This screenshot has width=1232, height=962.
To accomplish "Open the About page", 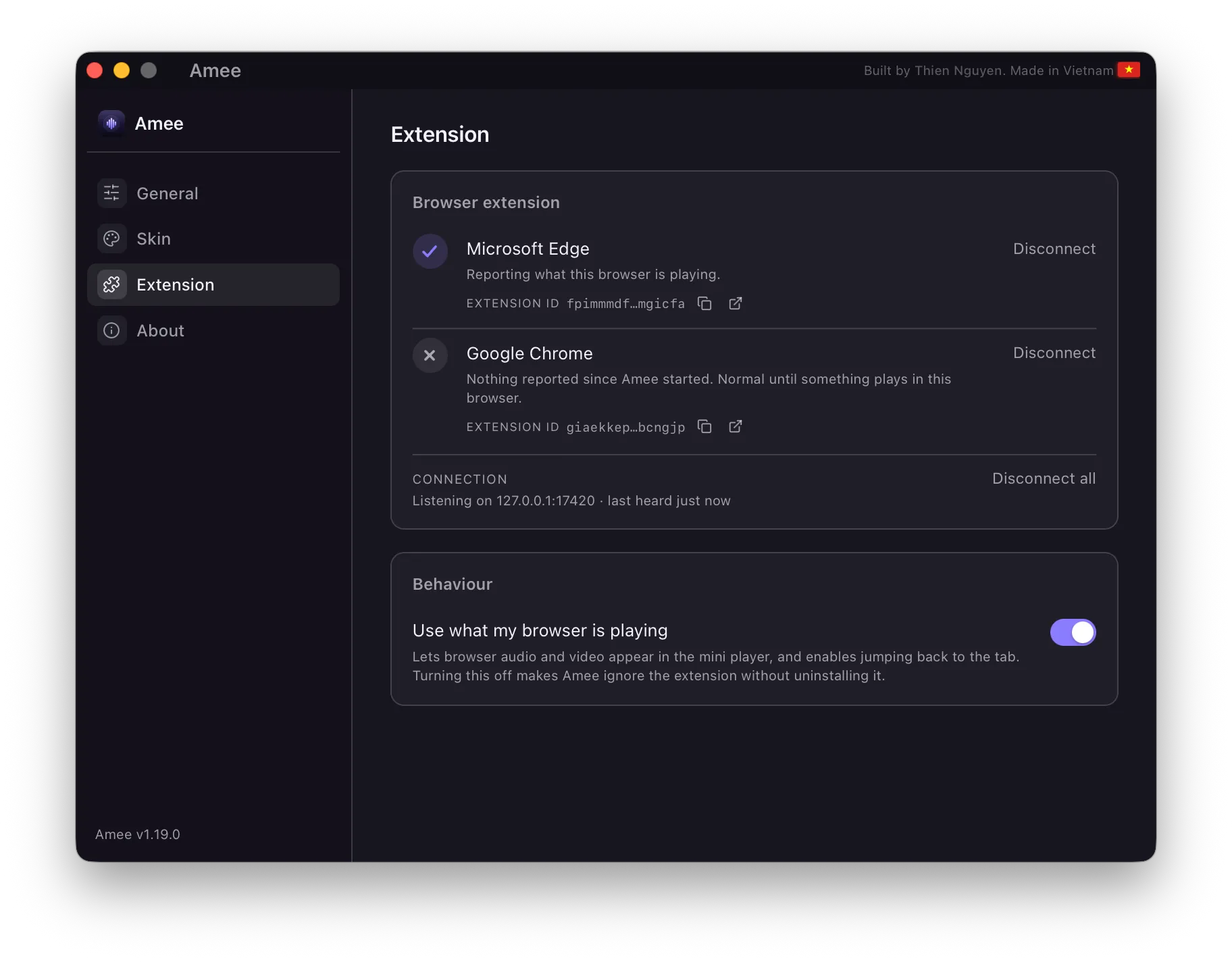I will coord(213,330).
